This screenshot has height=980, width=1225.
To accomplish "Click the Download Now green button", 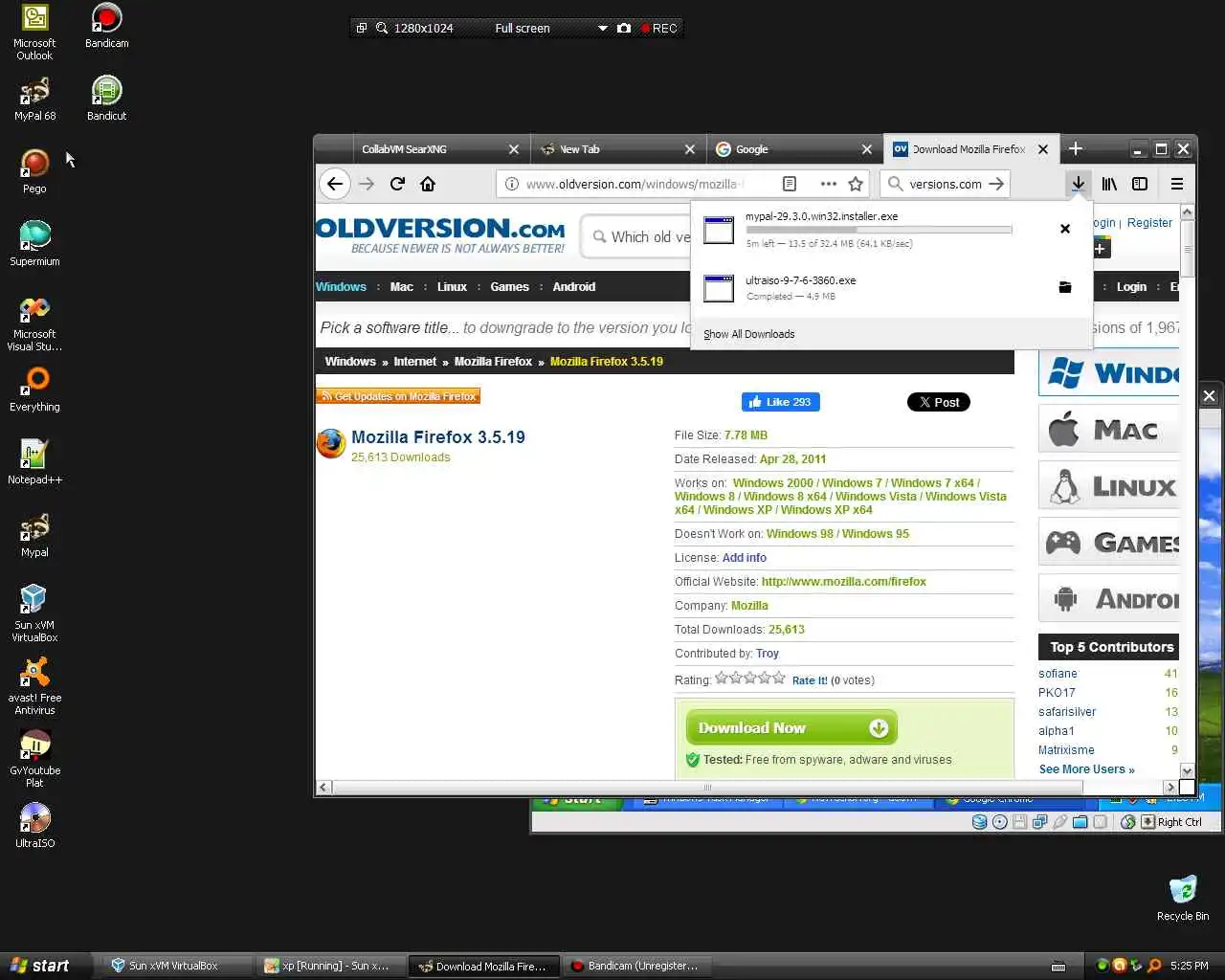I will [791, 728].
